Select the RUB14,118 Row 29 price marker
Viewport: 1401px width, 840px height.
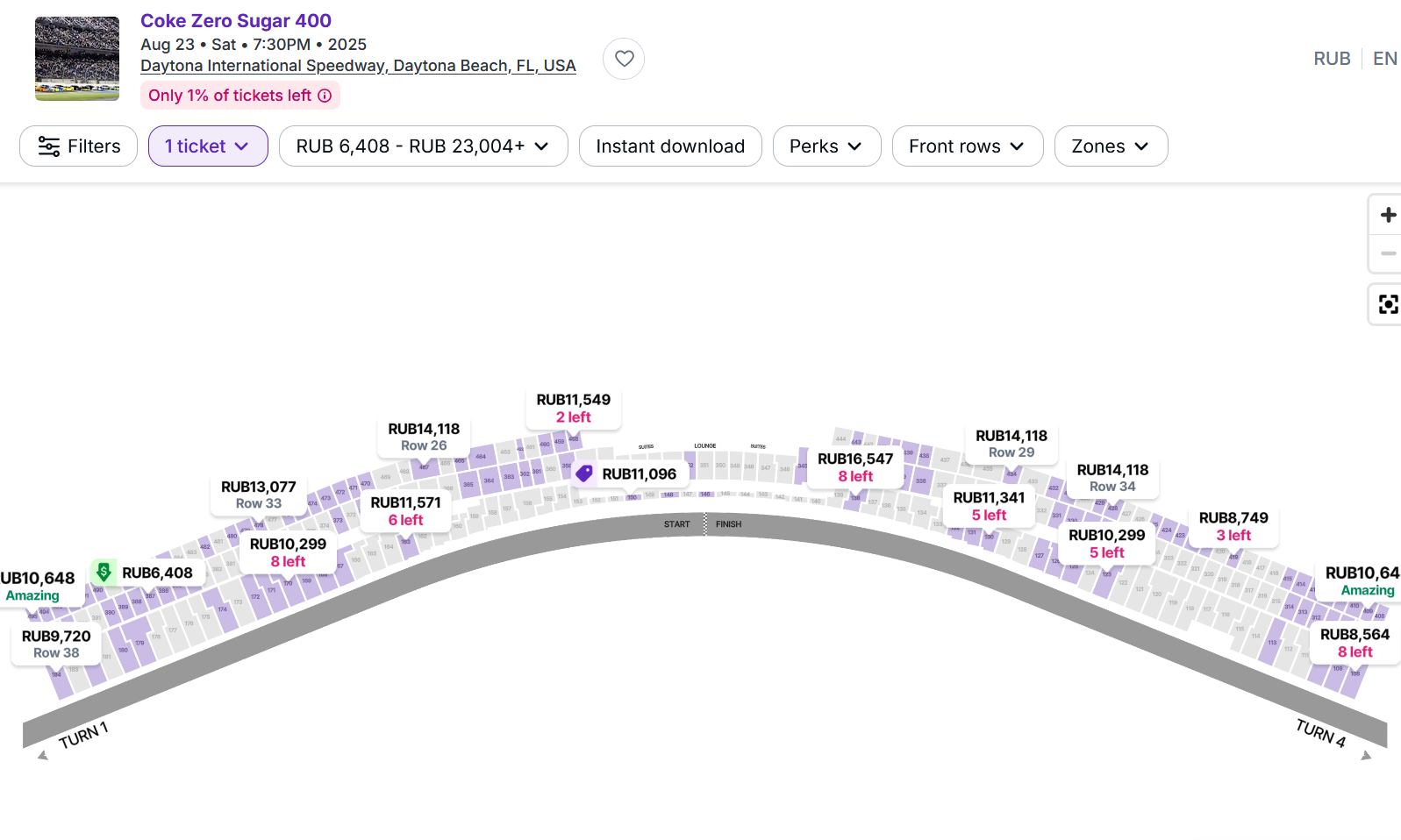(1011, 444)
